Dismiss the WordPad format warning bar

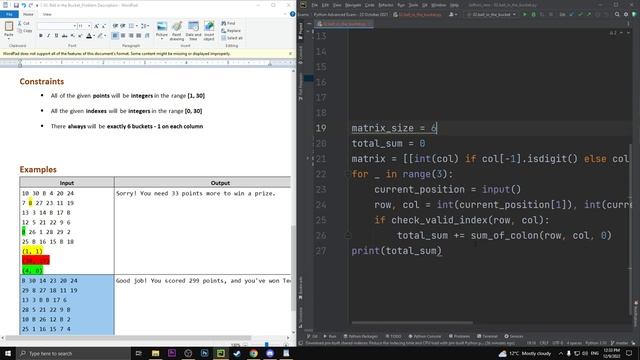point(290,53)
